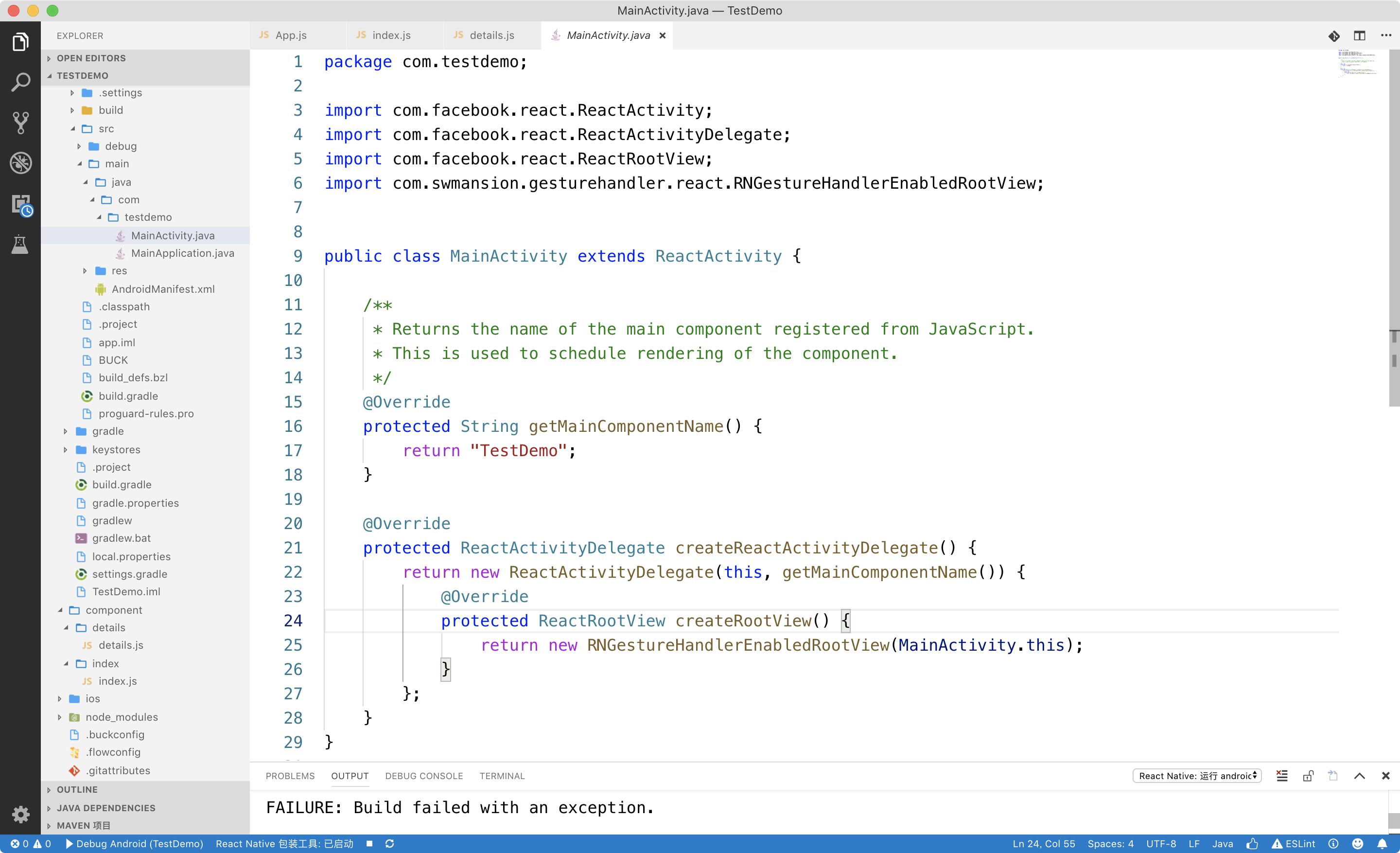Expand the ios folder
The height and width of the screenshot is (853, 1400).
[145, 698]
